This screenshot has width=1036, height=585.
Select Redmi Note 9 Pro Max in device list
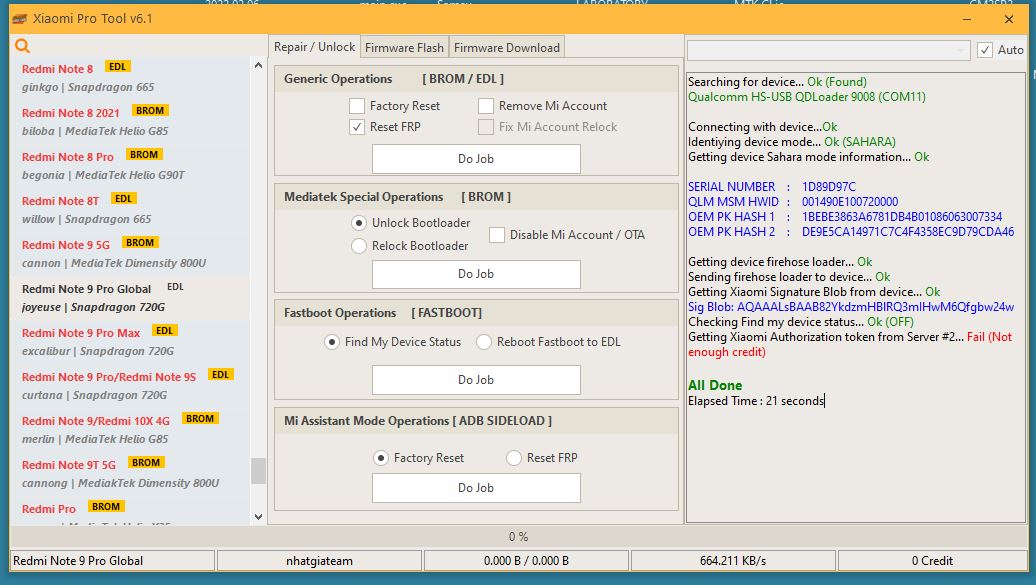tap(81, 333)
